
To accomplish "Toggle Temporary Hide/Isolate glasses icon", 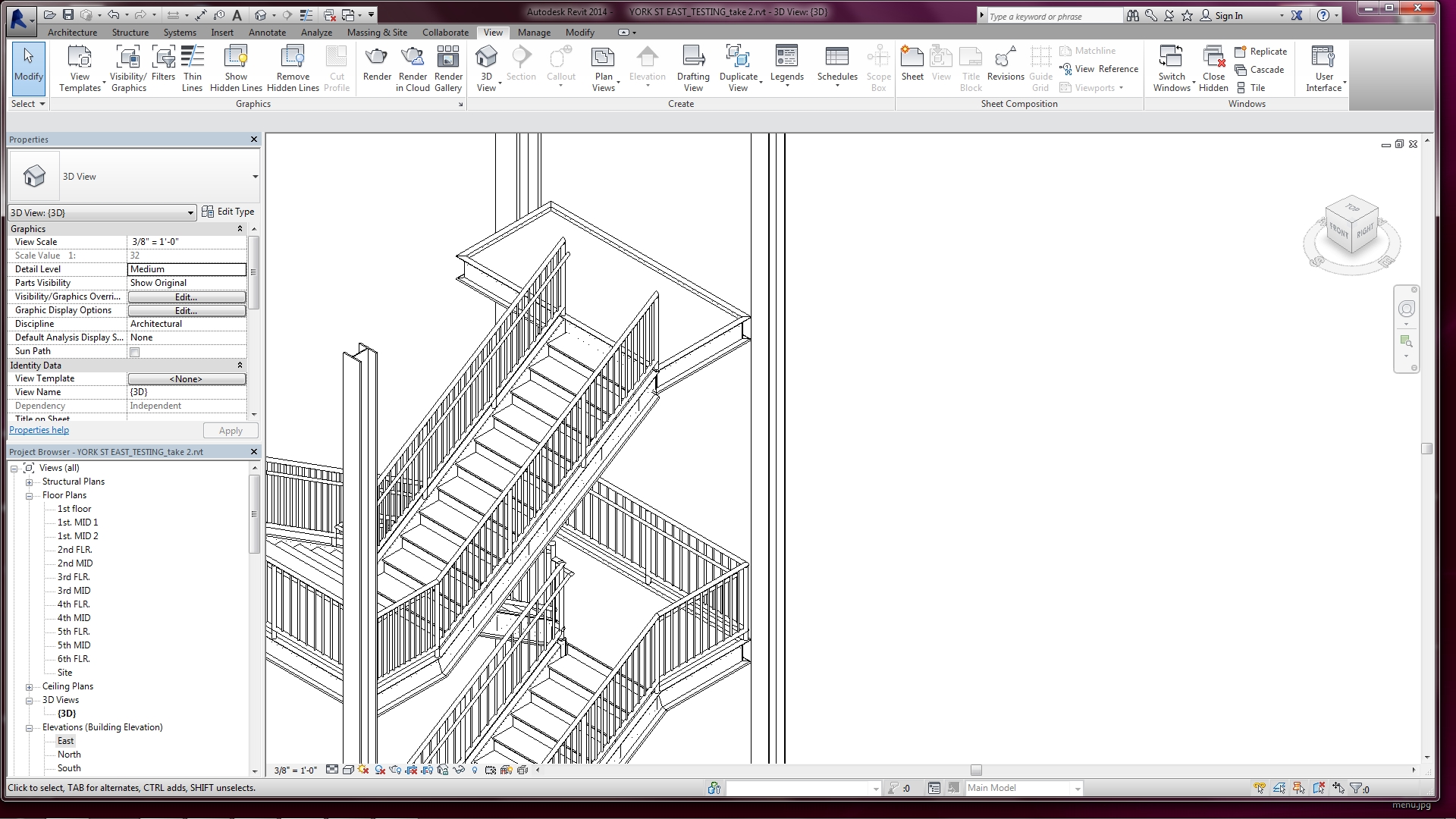I will (459, 770).
